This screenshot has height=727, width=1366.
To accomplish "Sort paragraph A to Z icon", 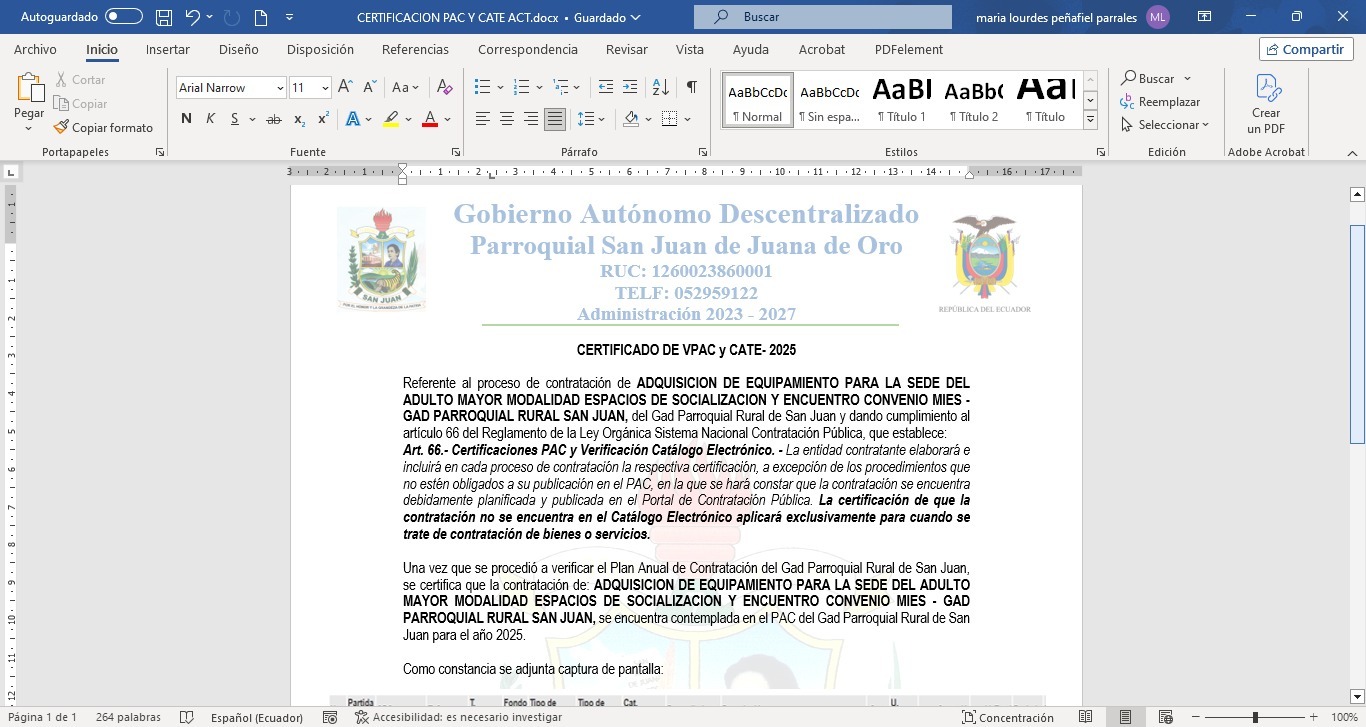I will pos(660,88).
